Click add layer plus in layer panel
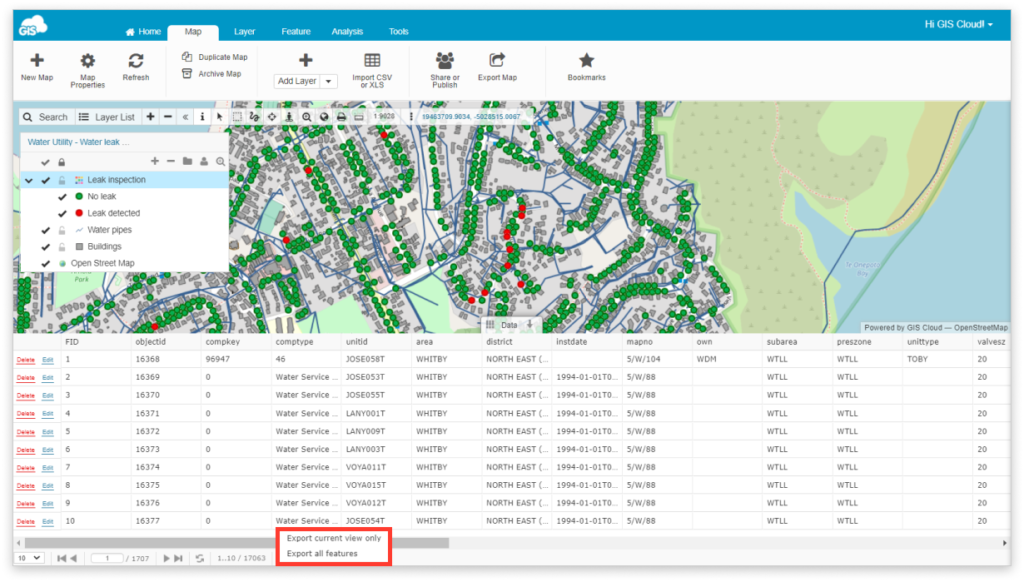This screenshot has width=1024, height=582. click(155, 161)
